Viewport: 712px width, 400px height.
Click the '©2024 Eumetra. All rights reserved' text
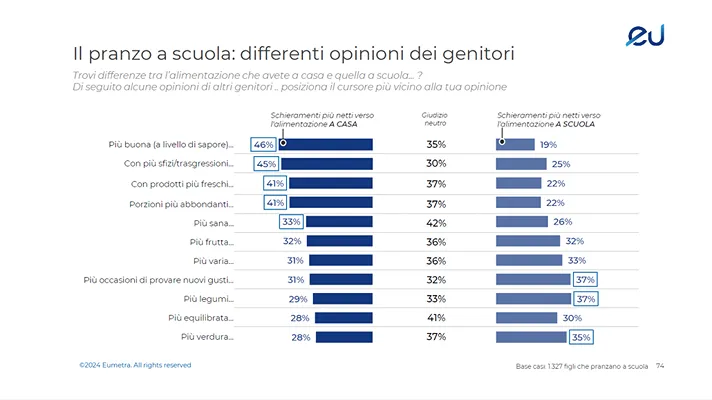tap(135, 365)
